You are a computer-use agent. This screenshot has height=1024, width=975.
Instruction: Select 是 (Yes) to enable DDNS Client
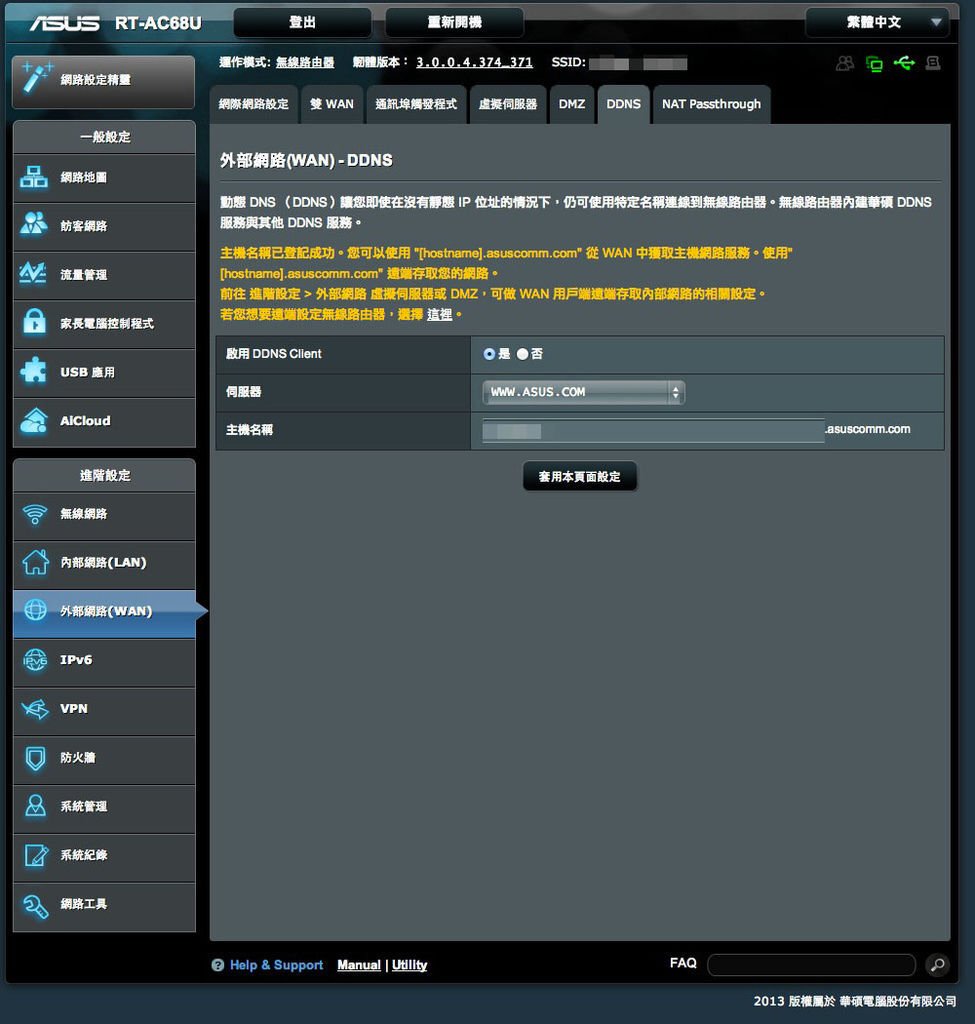click(x=489, y=354)
